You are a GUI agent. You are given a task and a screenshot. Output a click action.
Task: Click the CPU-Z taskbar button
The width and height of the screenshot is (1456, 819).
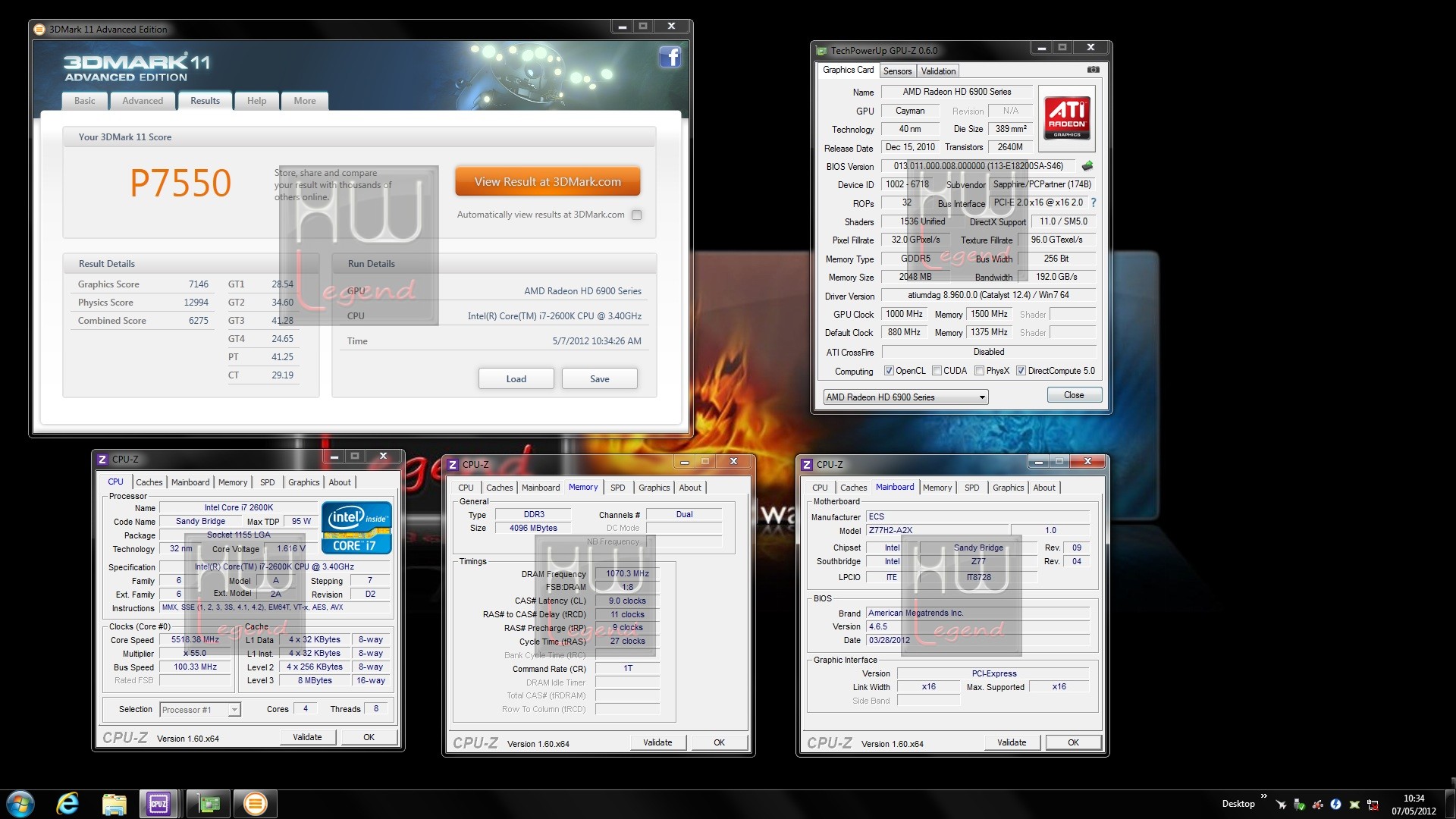coord(158,804)
